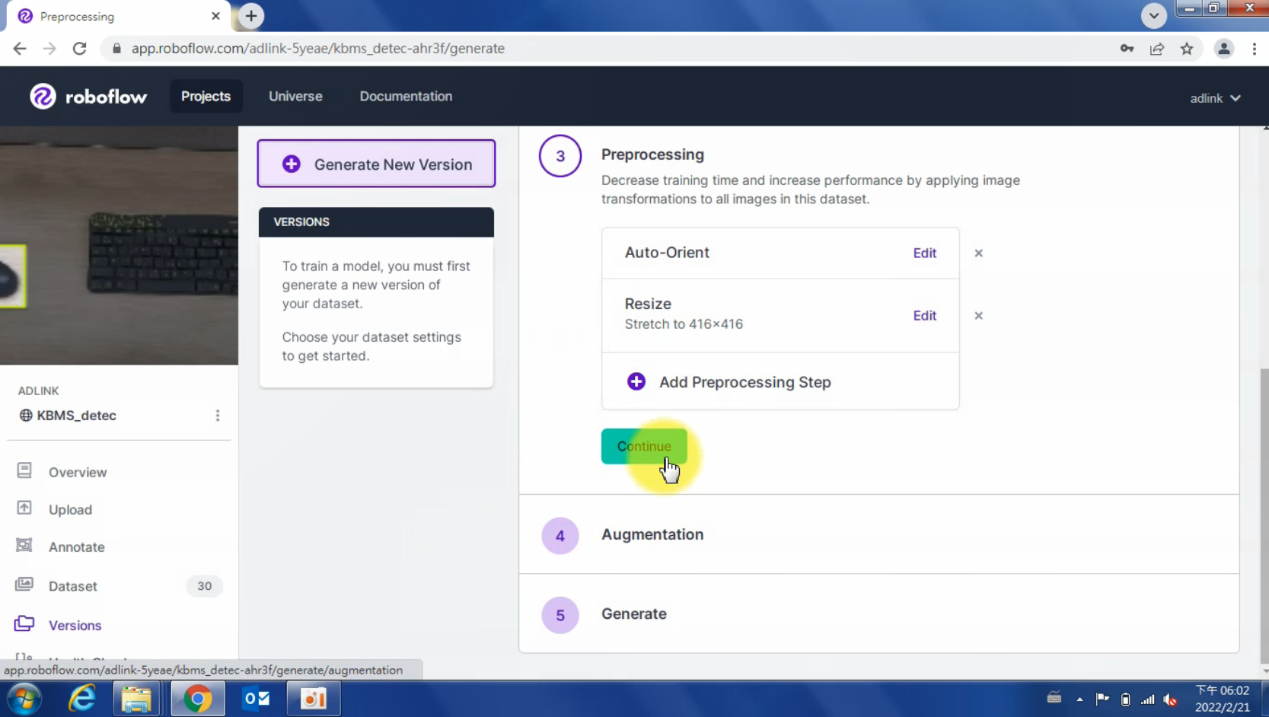
Task: Open the KBMS_detec project options menu
Action: [217, 416]
